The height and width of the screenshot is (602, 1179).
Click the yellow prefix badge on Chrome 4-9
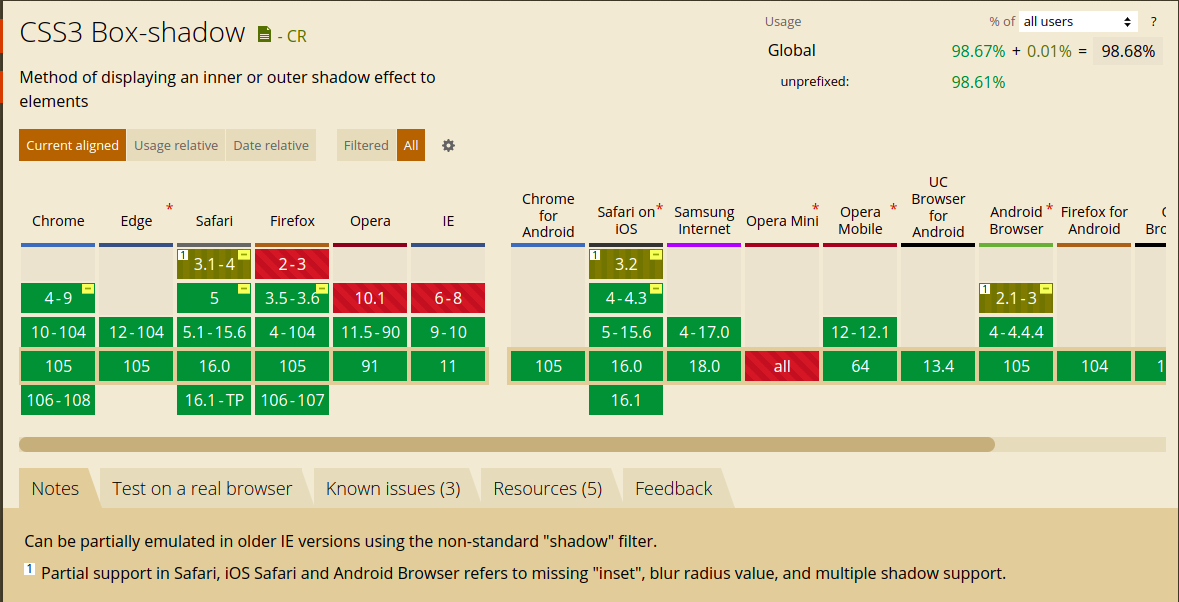point(88,289)
